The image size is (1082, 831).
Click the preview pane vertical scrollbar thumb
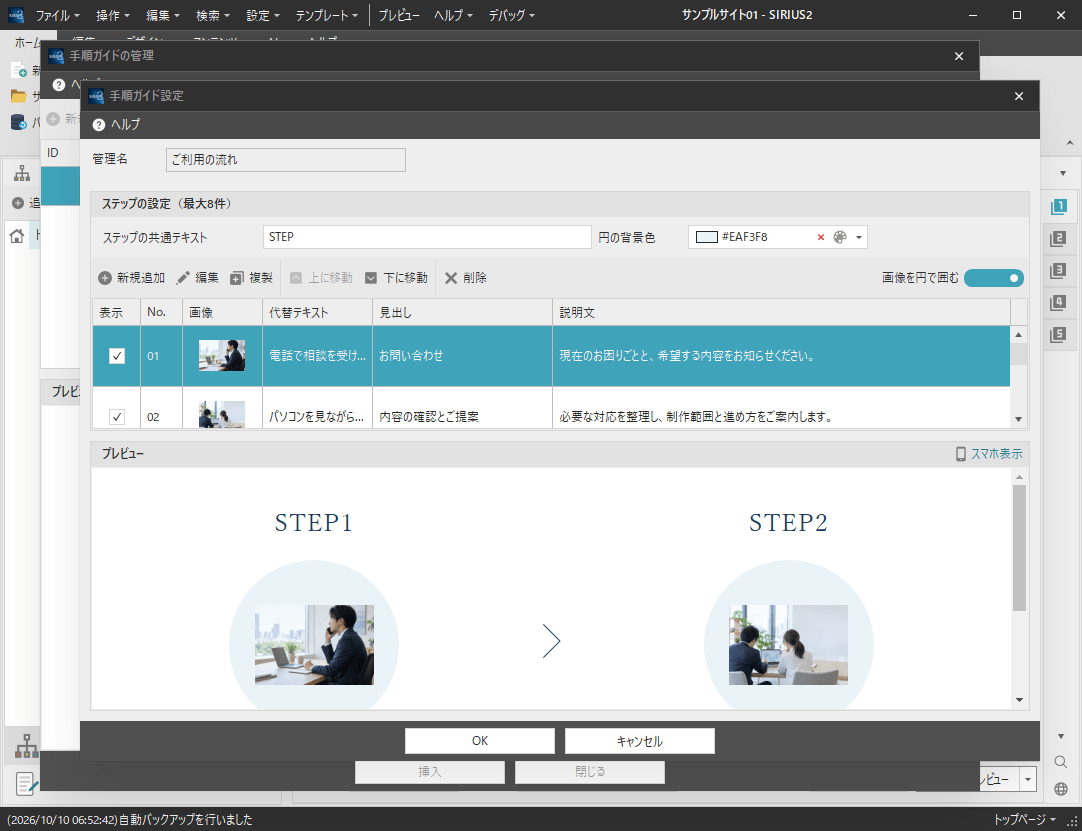[x=1019, y=547]
